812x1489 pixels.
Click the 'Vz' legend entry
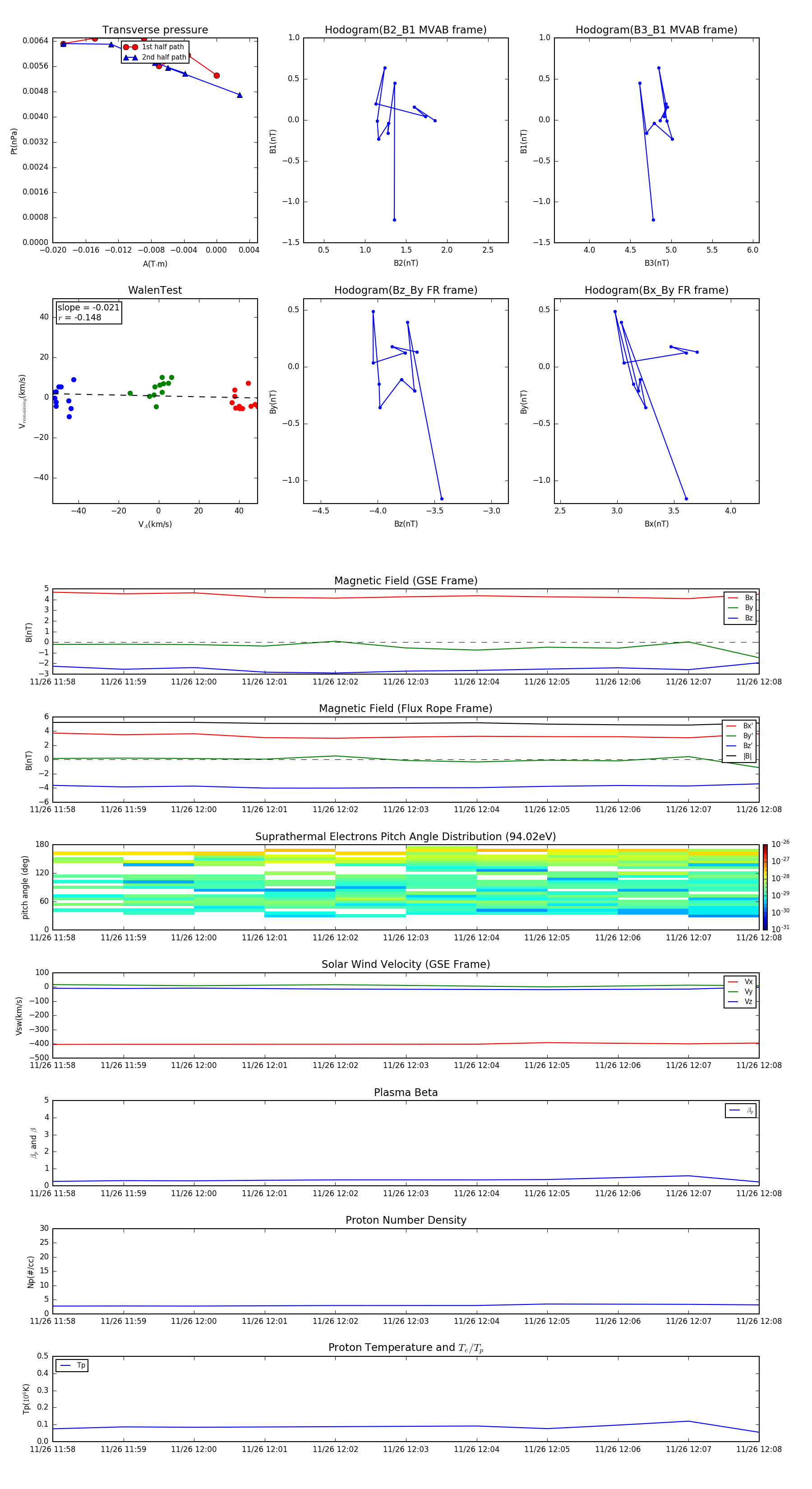[740, 1002]
